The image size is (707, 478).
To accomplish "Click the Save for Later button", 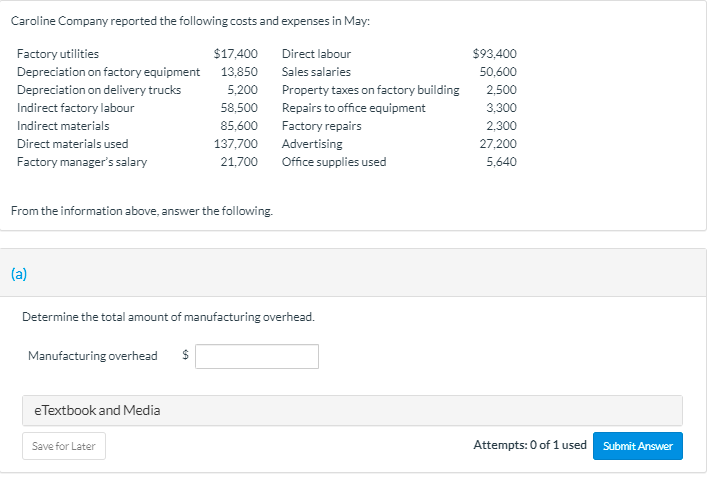I will 64,446.
